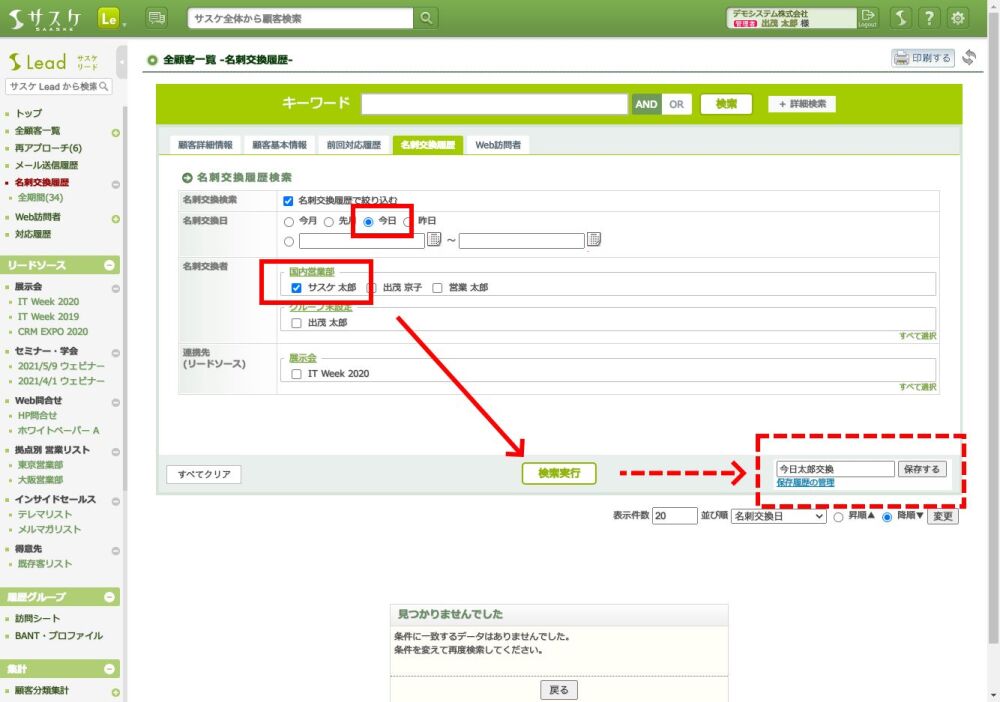
Task: Switch to the 顧客基本情報 tab
Action: pyautogui.click(x=279, y=145)
